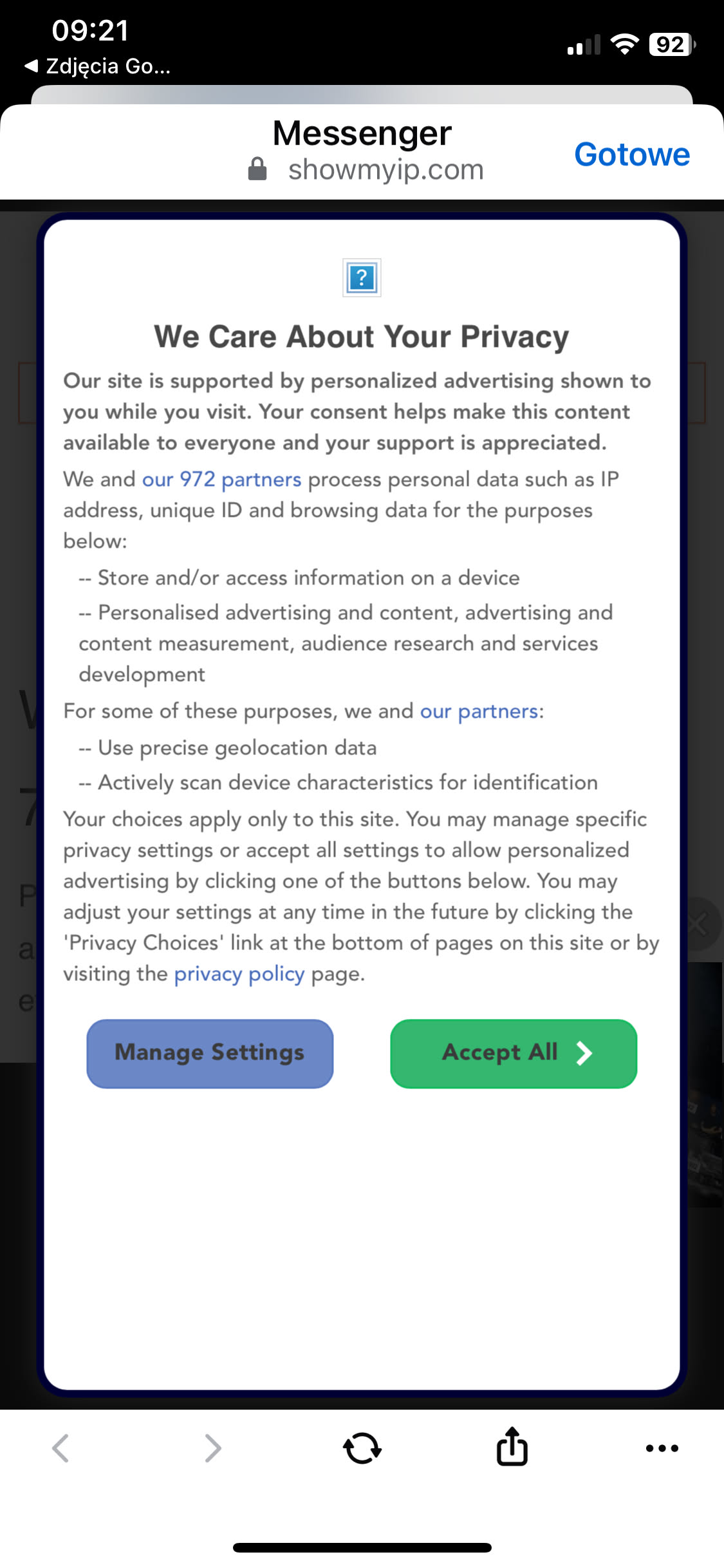Open the "our partners" link
This screenshot has height=1568, width=724.
[479, 711]
